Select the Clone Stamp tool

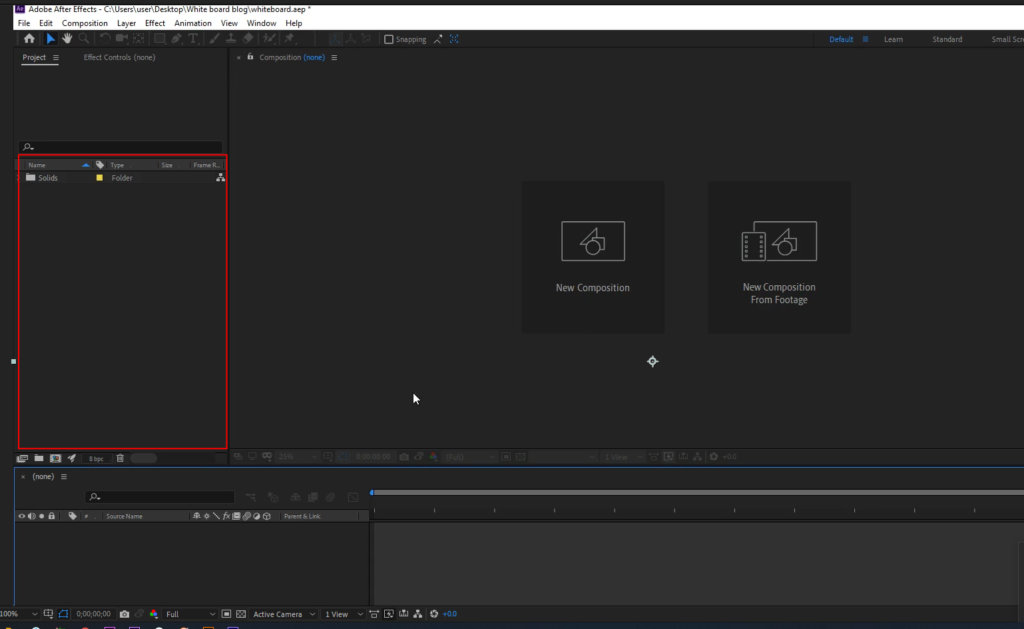(x=231, y=38)
